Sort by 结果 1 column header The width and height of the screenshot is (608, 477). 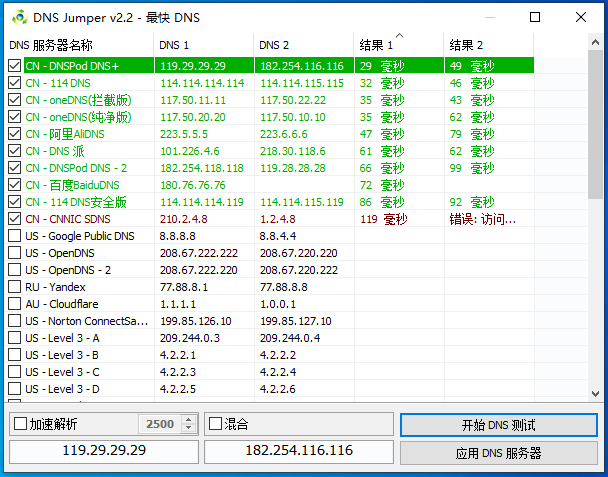(399, 45)
